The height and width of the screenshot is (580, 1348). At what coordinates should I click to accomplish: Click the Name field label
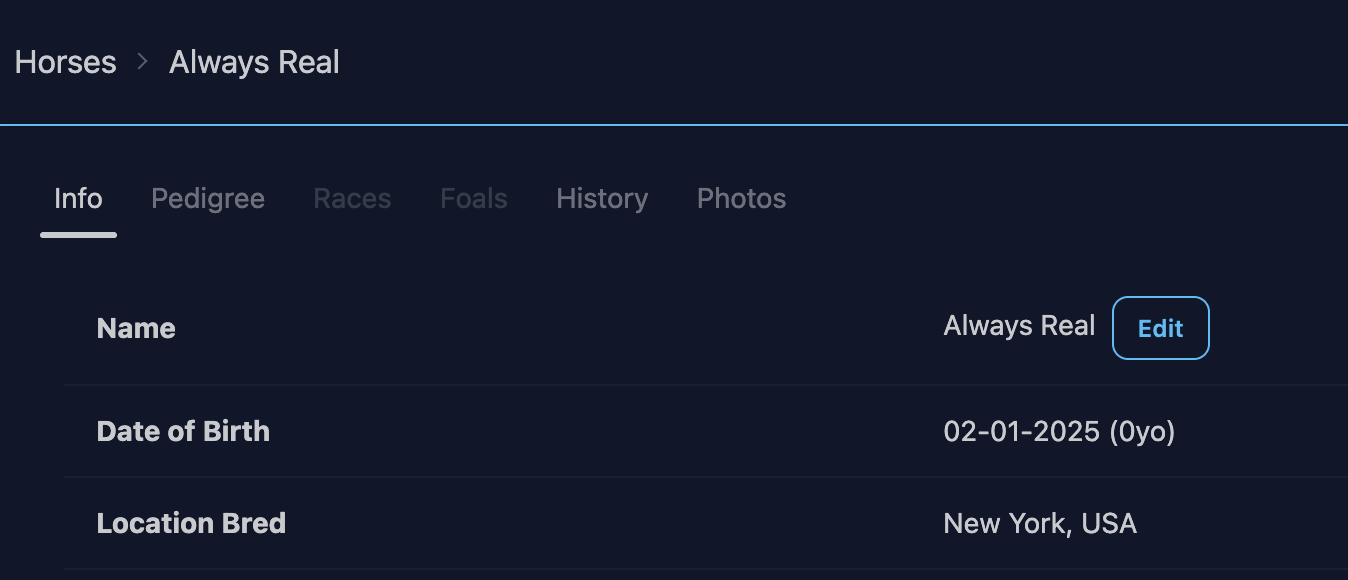136,328
